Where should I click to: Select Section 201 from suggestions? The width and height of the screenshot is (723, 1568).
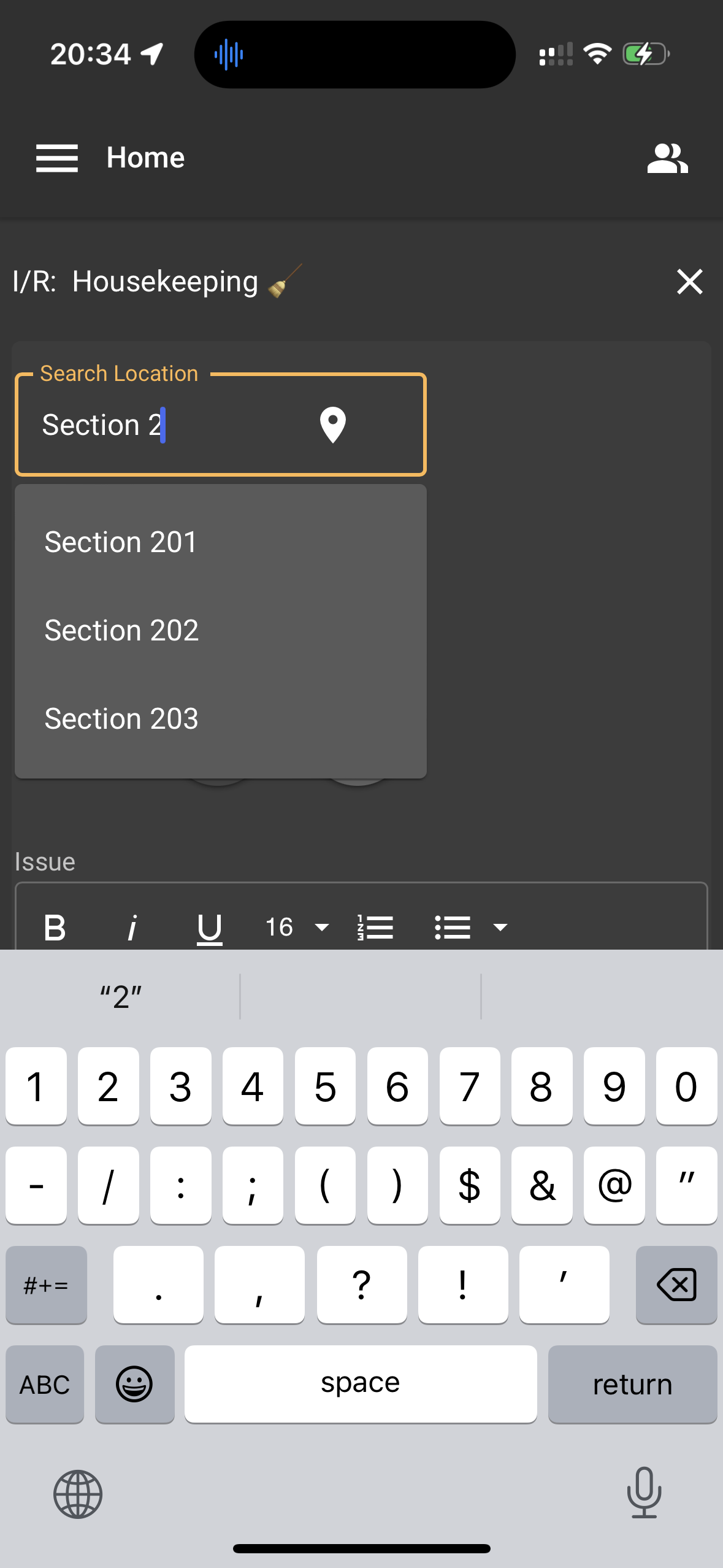(121, 542)
